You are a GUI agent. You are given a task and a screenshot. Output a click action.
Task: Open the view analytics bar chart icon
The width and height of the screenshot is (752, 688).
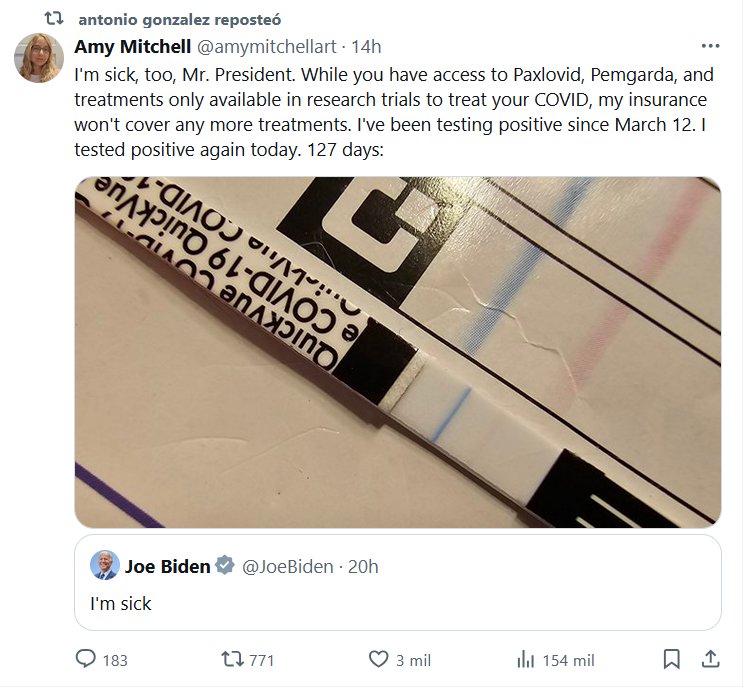[525, 660]
